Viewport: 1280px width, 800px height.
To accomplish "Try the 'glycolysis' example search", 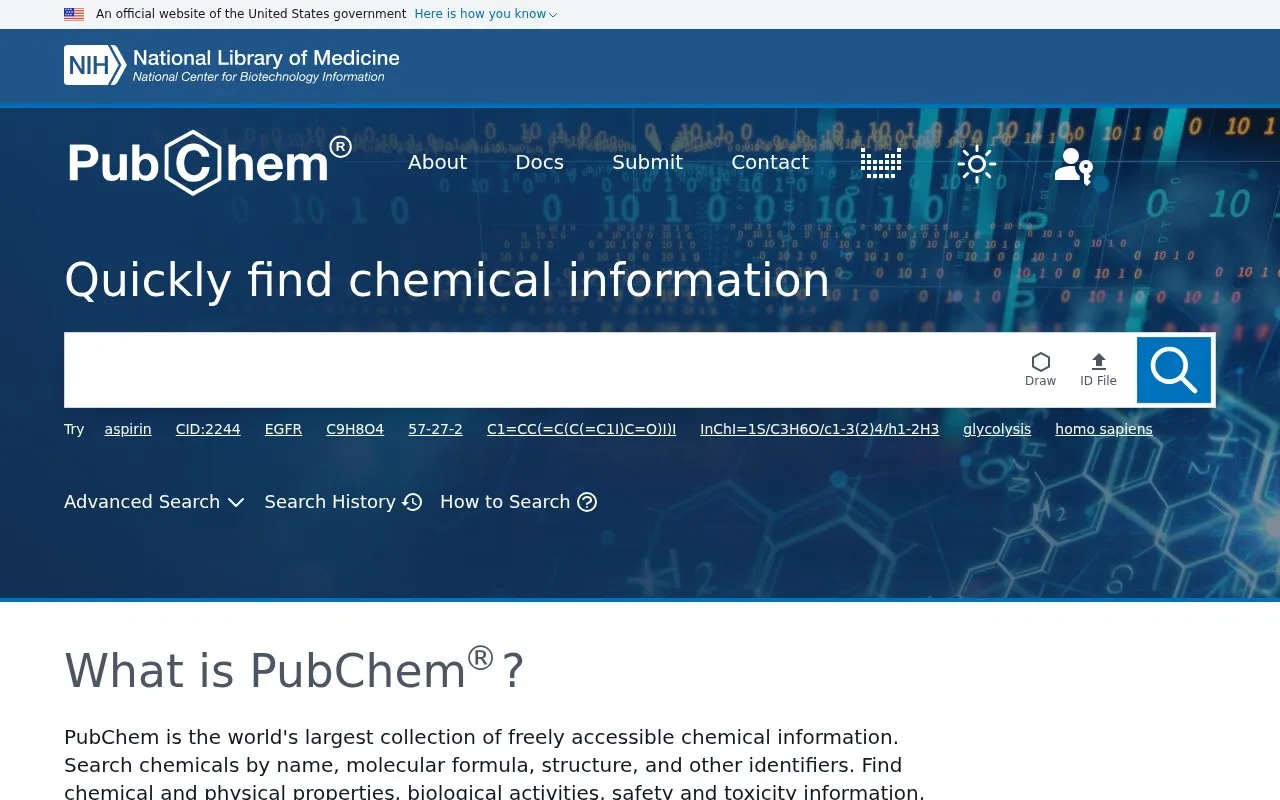I will (x=997, y=429).
